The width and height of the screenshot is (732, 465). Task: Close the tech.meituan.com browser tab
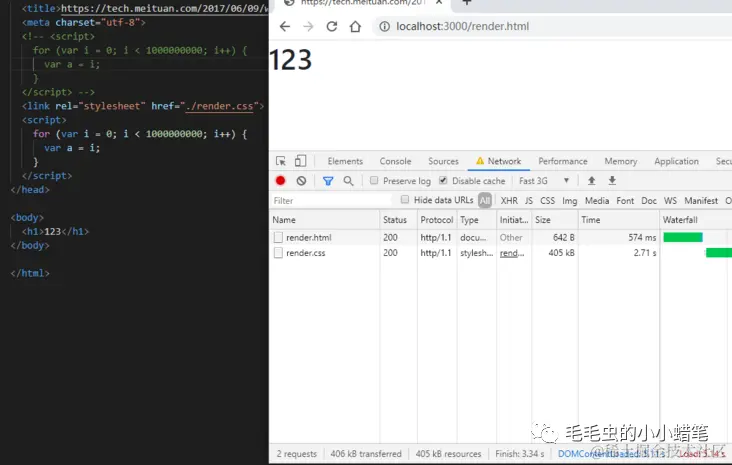[x=439, y=2]
